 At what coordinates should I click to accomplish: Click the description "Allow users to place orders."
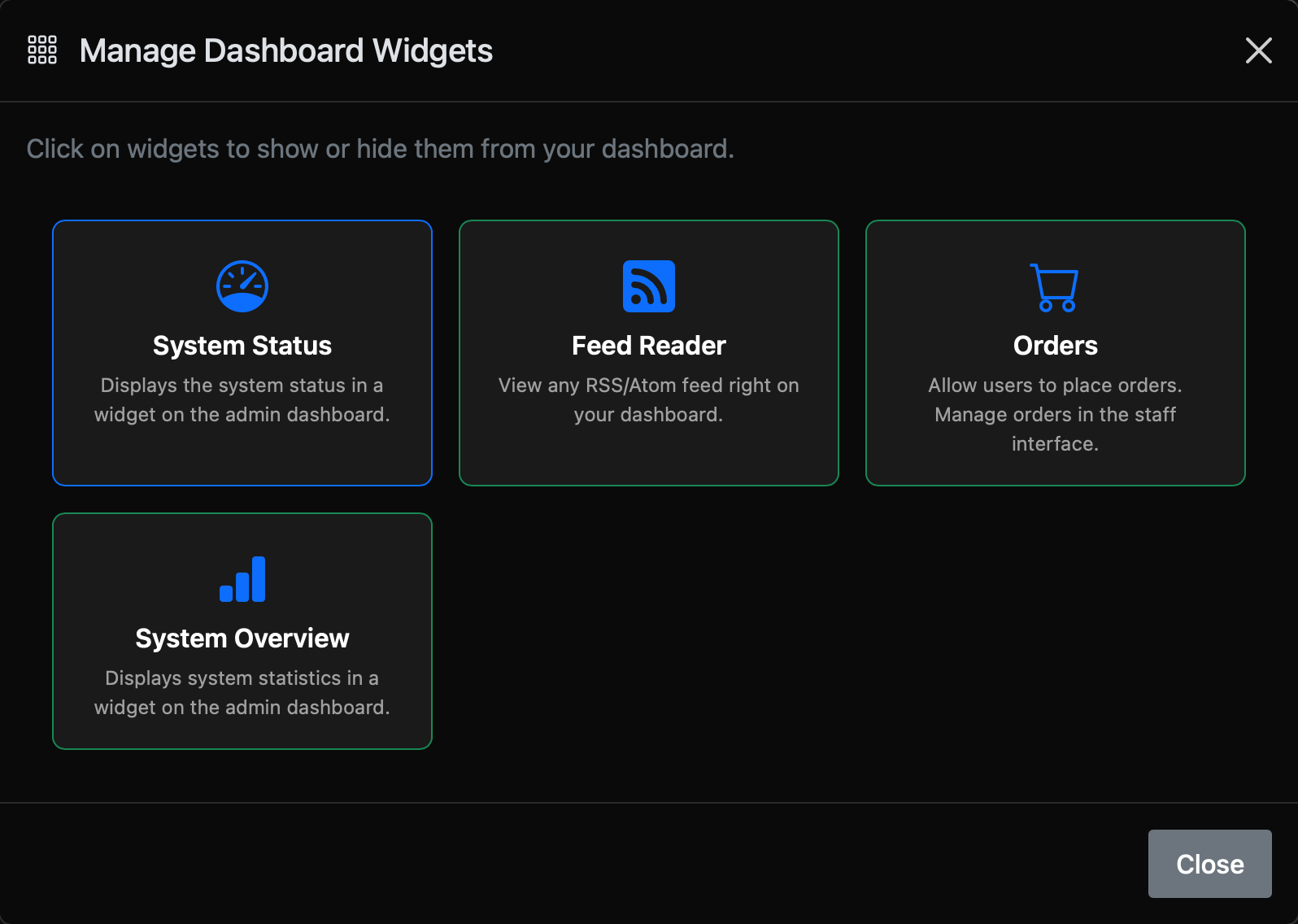click(1056, 386)
